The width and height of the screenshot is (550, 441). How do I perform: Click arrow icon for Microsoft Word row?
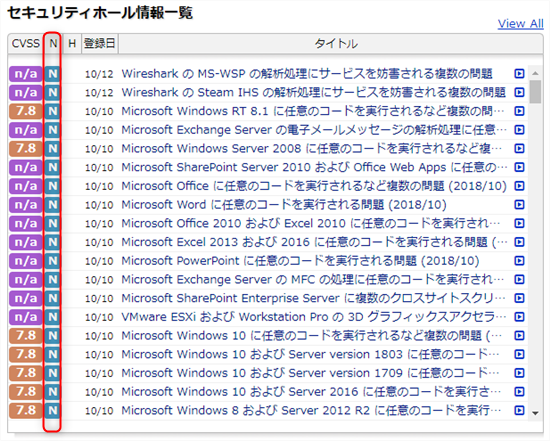click(x=519, y=205)
